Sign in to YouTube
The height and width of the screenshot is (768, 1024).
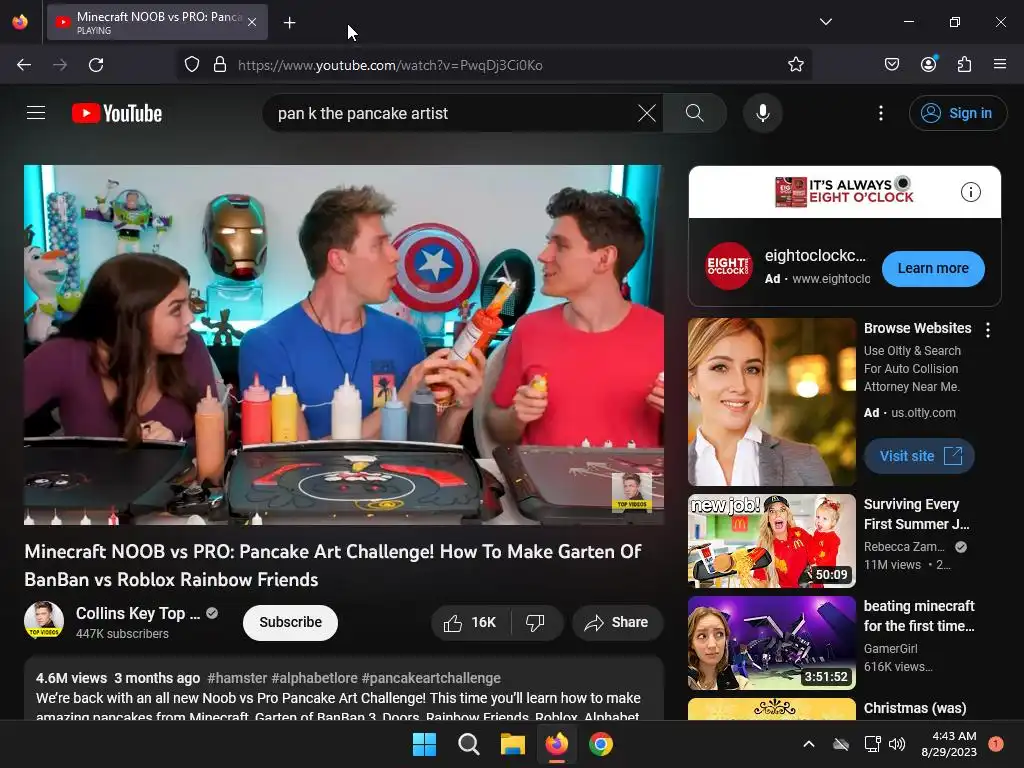pos(957,113)
